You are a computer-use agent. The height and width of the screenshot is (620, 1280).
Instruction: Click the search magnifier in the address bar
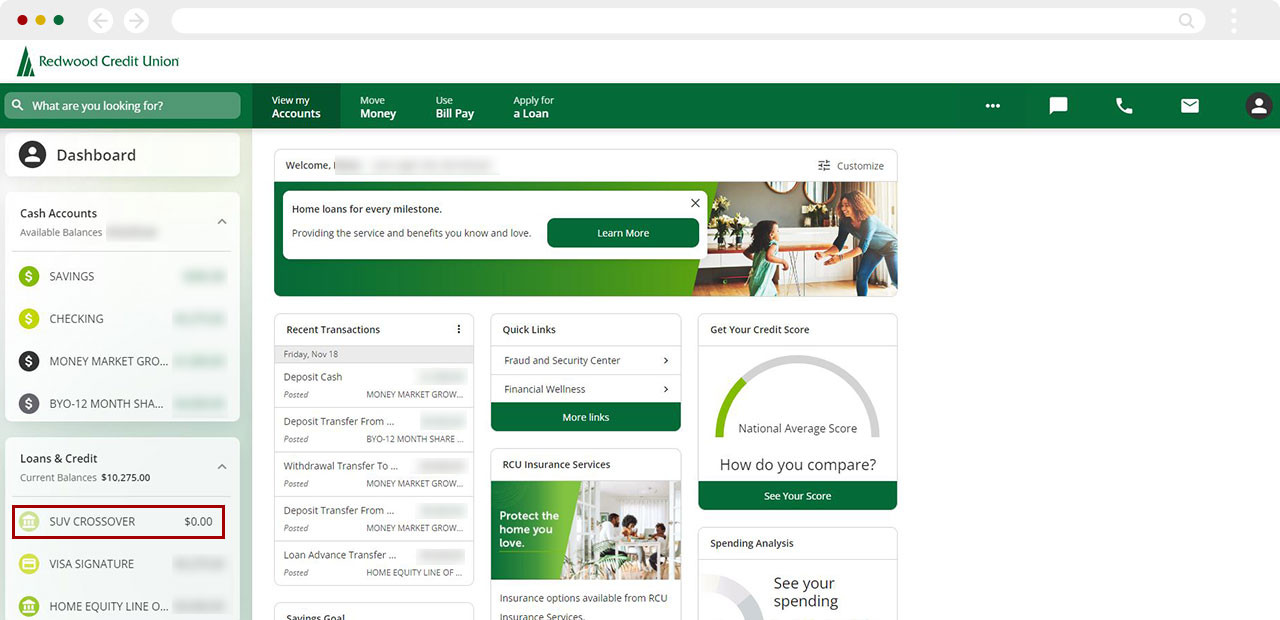point(1187,20)
